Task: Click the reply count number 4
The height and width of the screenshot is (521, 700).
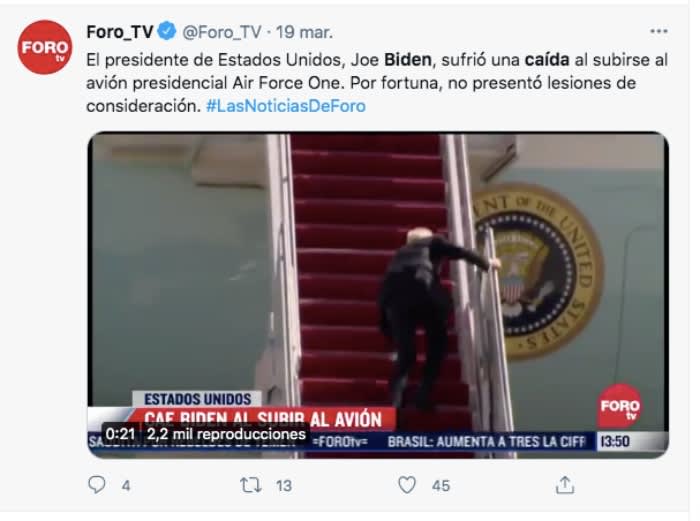Action: pyautogui.click(x=126, y=486)
